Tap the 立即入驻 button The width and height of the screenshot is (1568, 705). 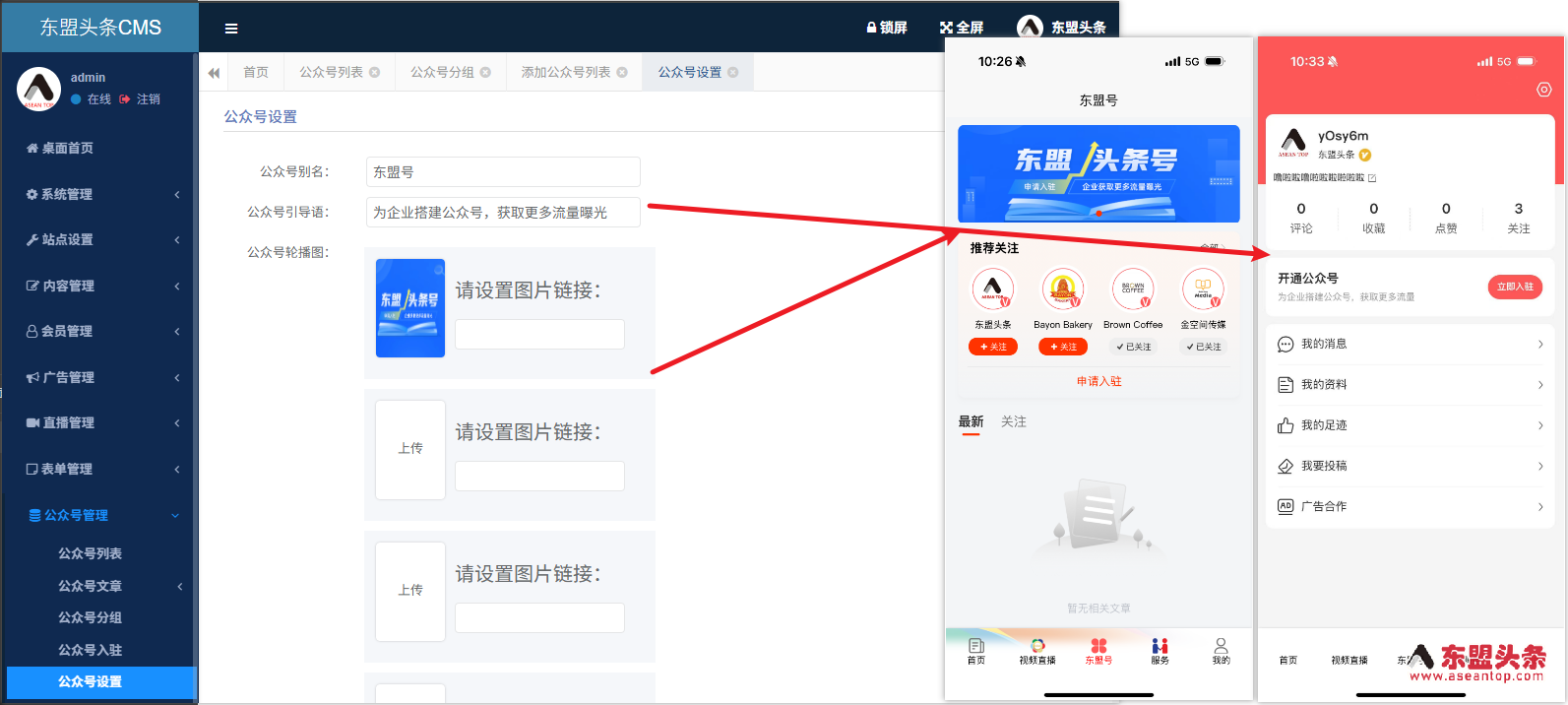tap(1515, 287)
